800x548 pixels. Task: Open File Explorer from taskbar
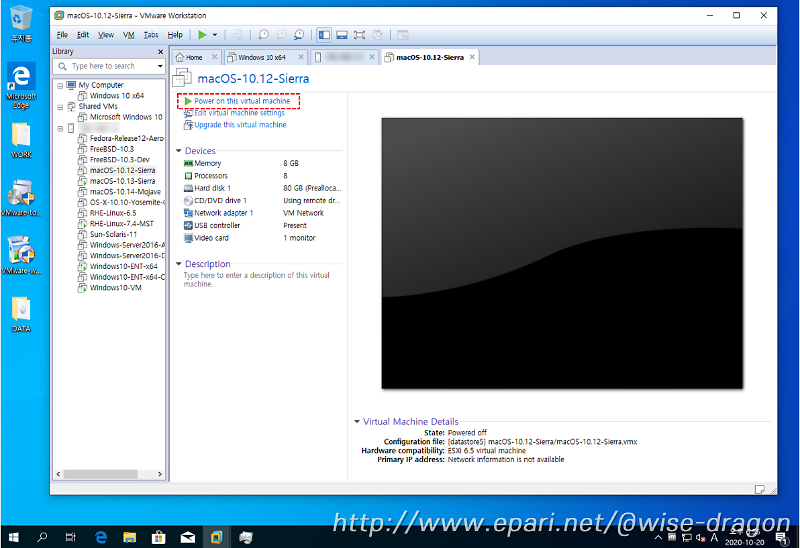pos(130,537)
